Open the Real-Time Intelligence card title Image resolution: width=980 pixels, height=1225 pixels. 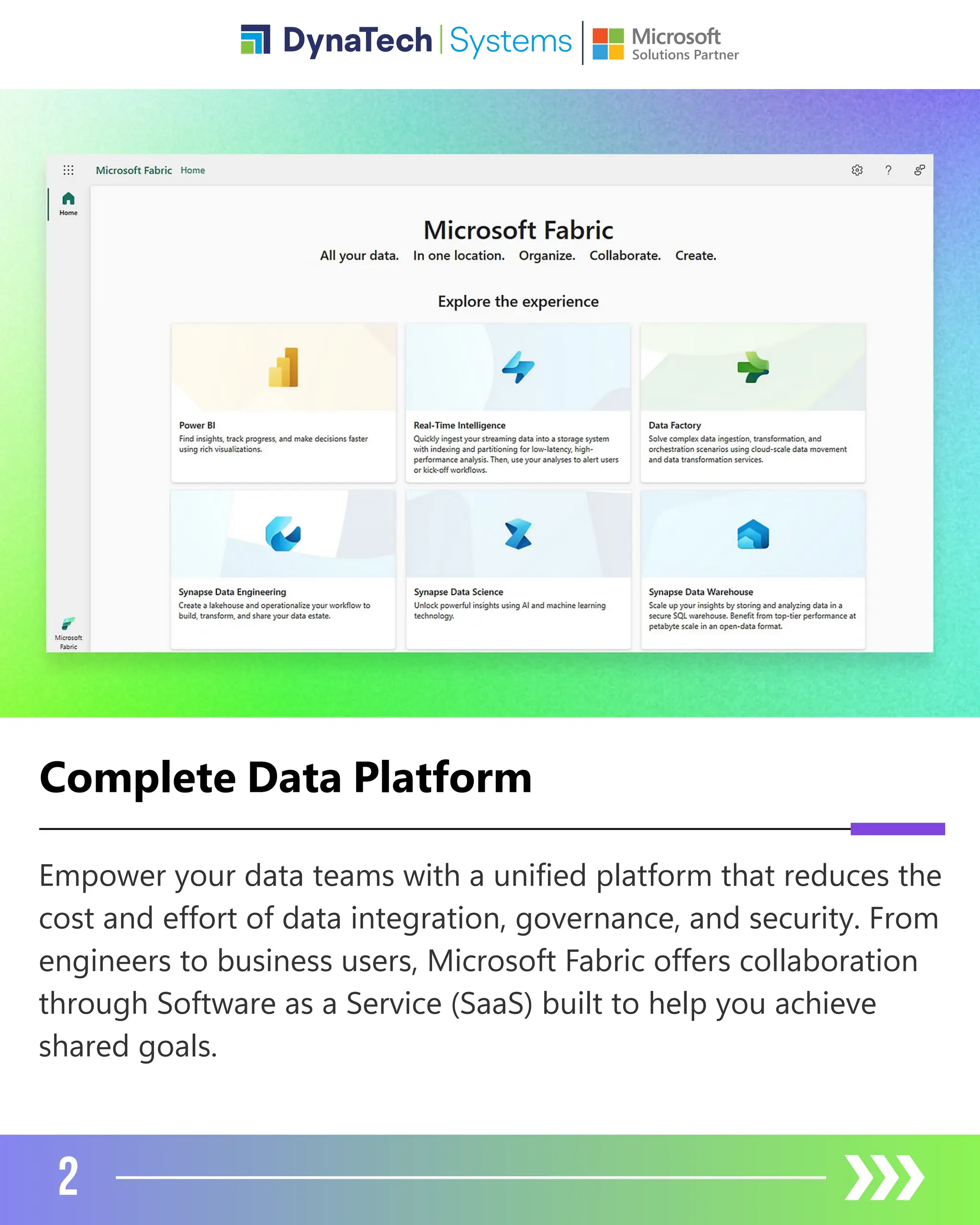click(459, 425)
